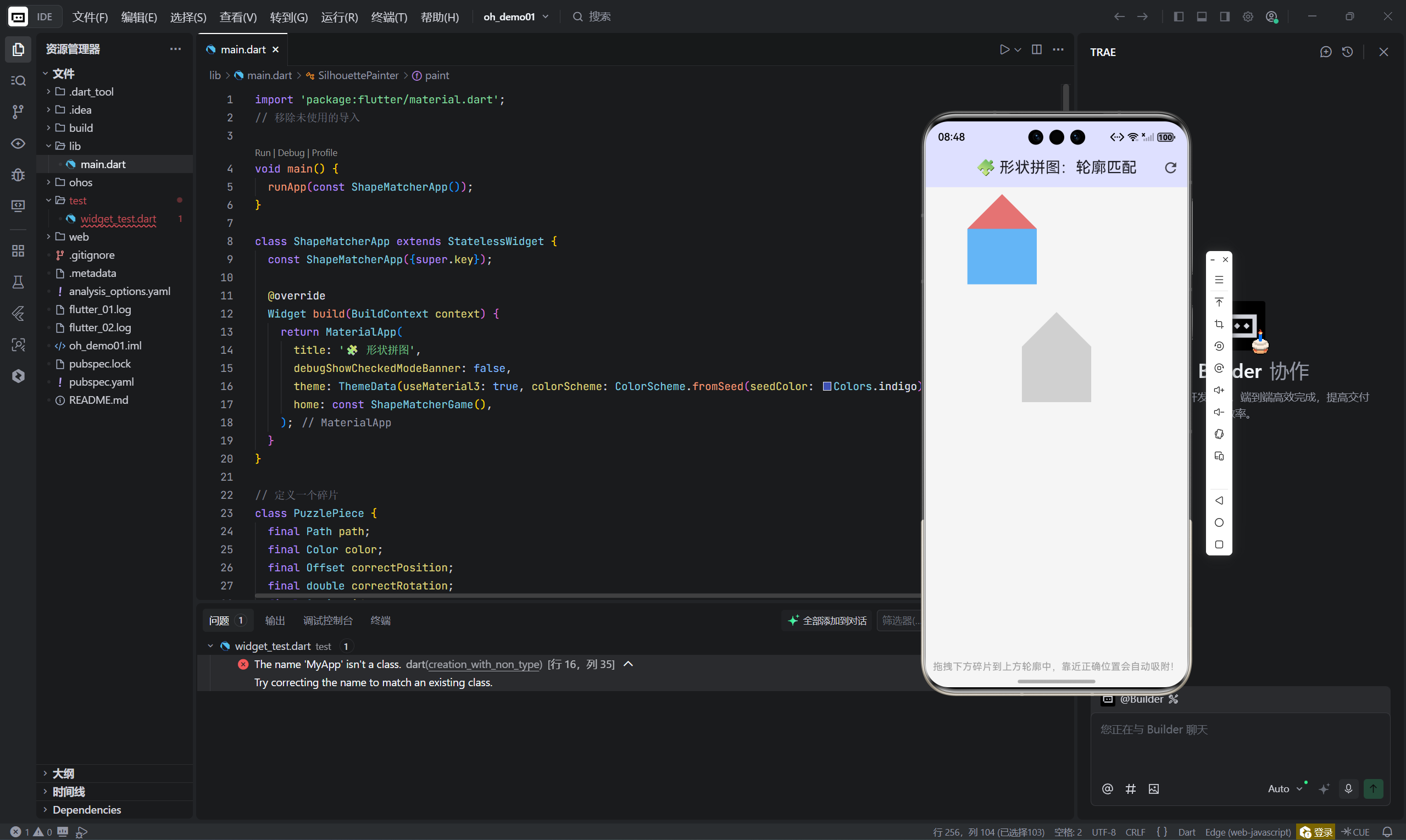
Task: Open the Source Control activity bar icon
Action: [18, 112]
